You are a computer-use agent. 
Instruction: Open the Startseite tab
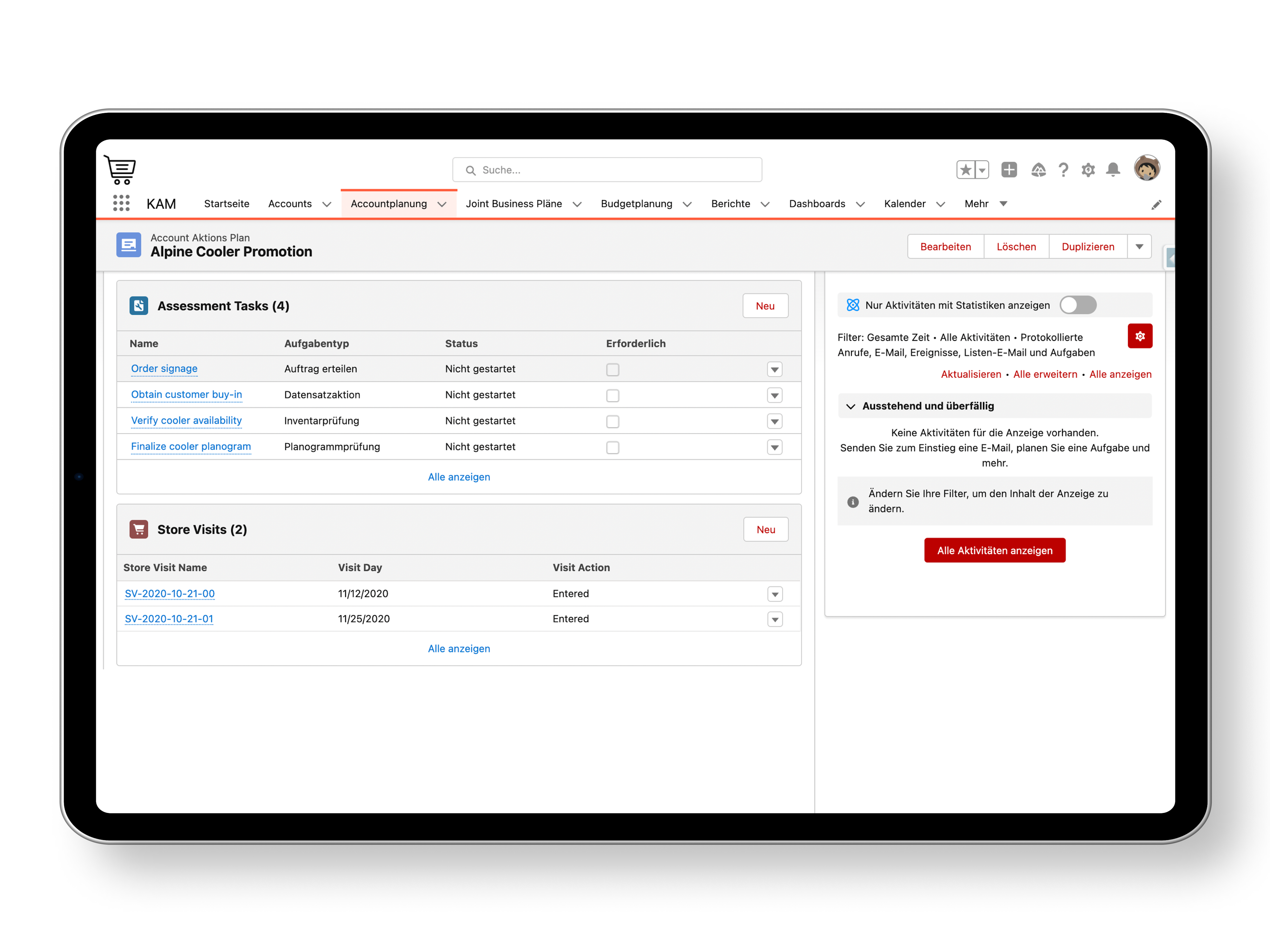pos(227,204)
